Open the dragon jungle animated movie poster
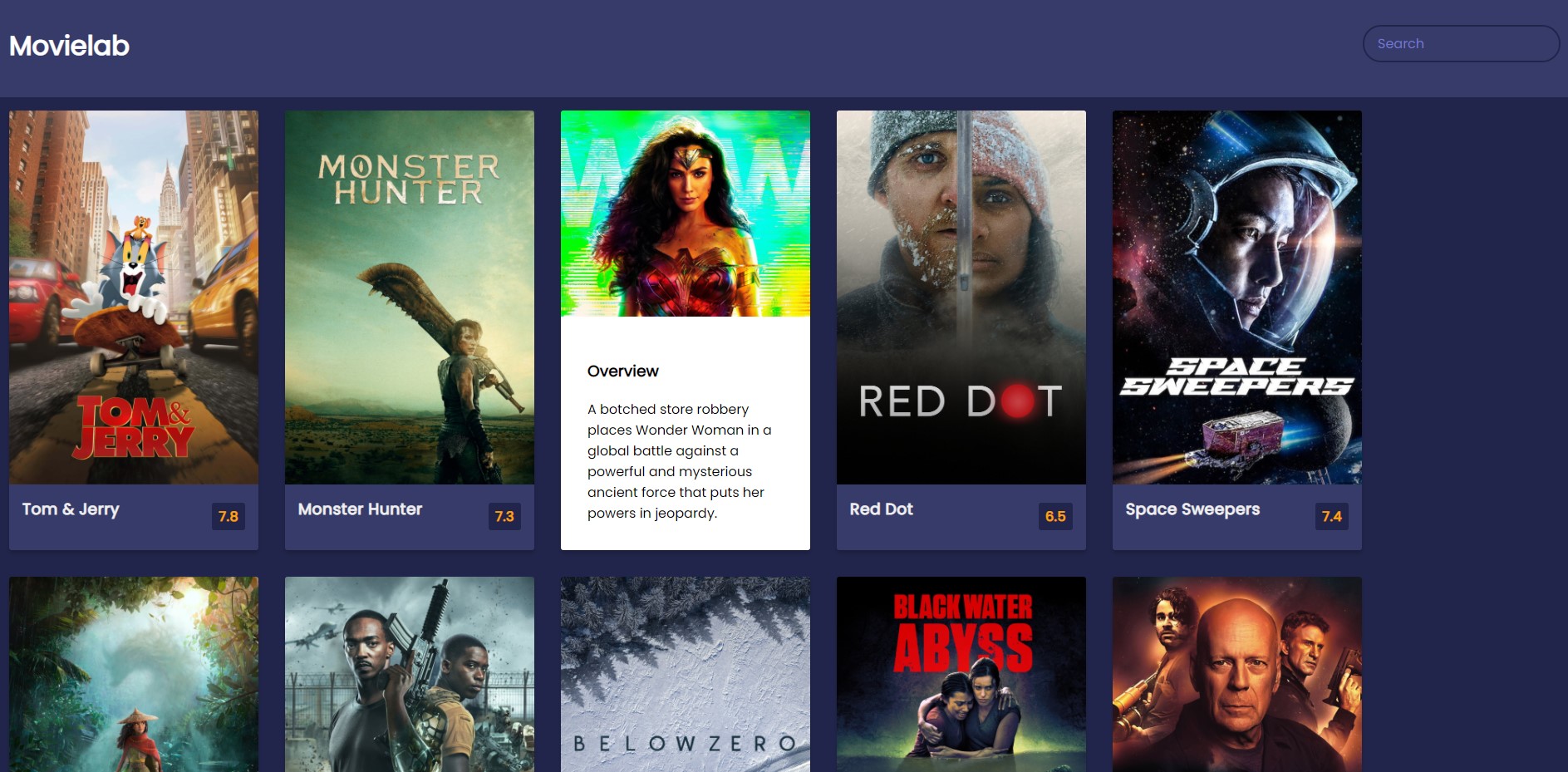The width and height of the screenshot is (1568, 772). pos(134,674)
